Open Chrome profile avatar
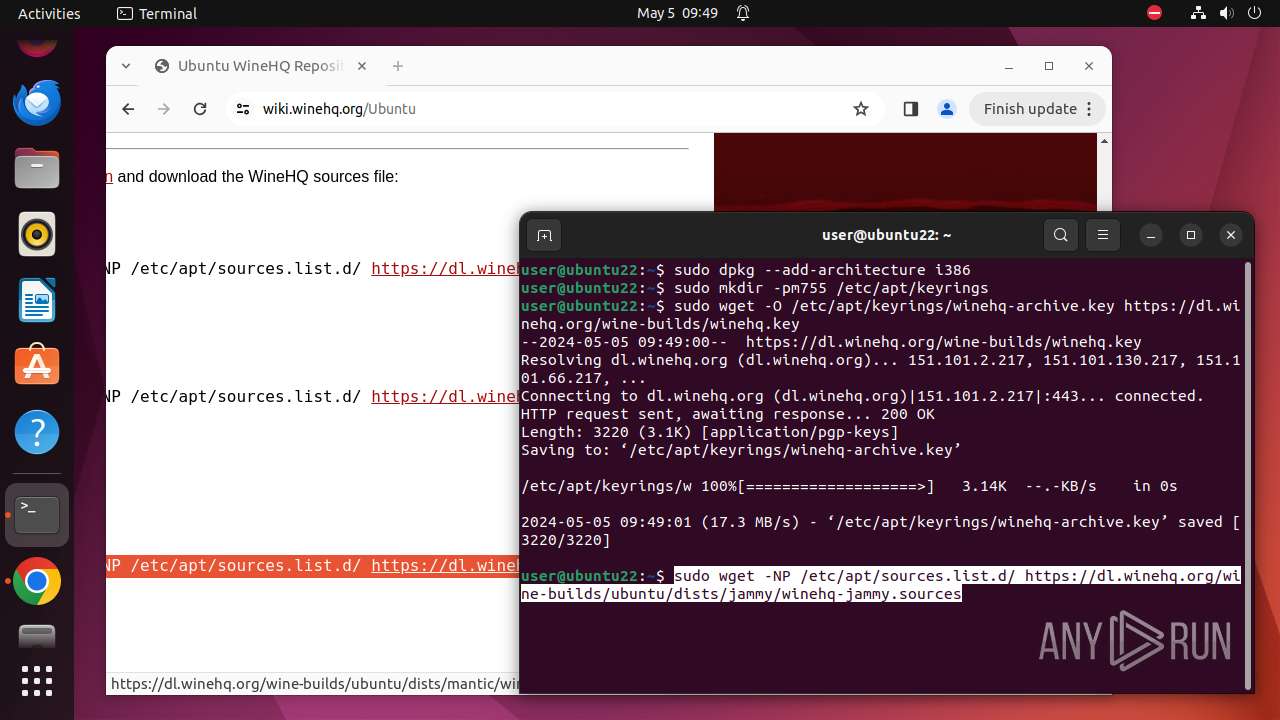1280x720 pixels. [946, 109]
